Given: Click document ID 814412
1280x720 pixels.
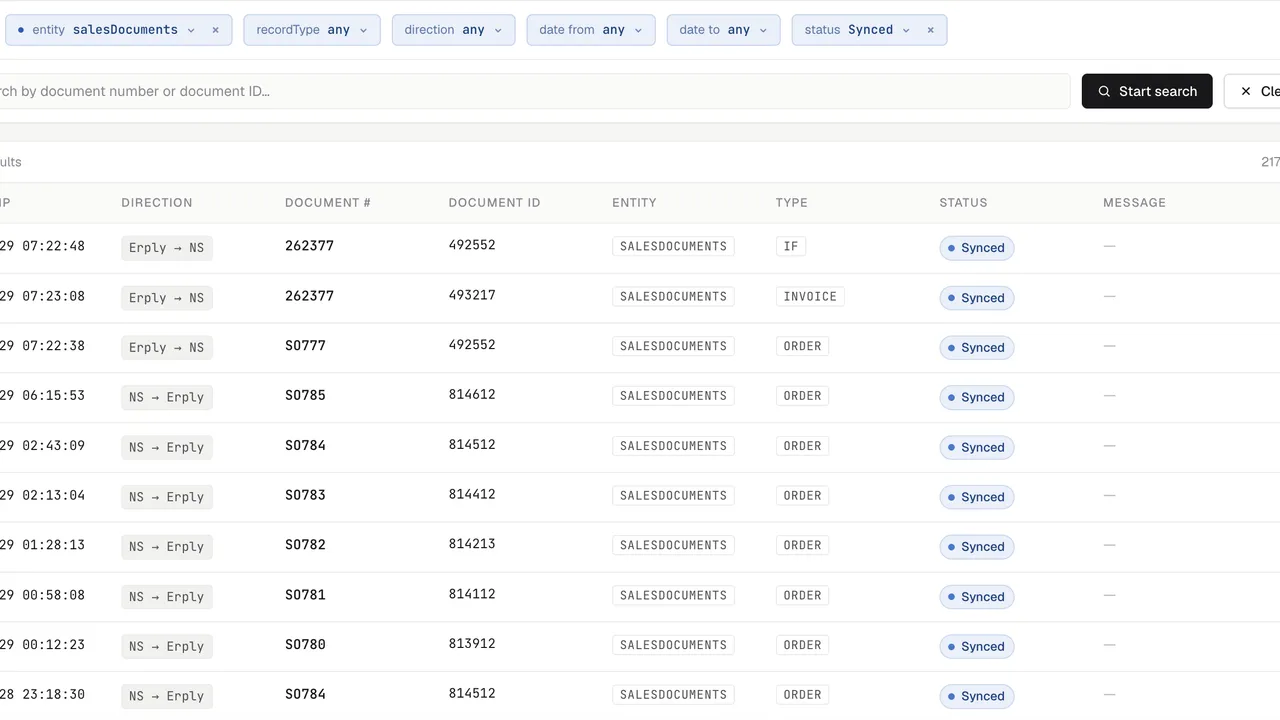Looking at the screenshot, I should (x=472, y=495).
